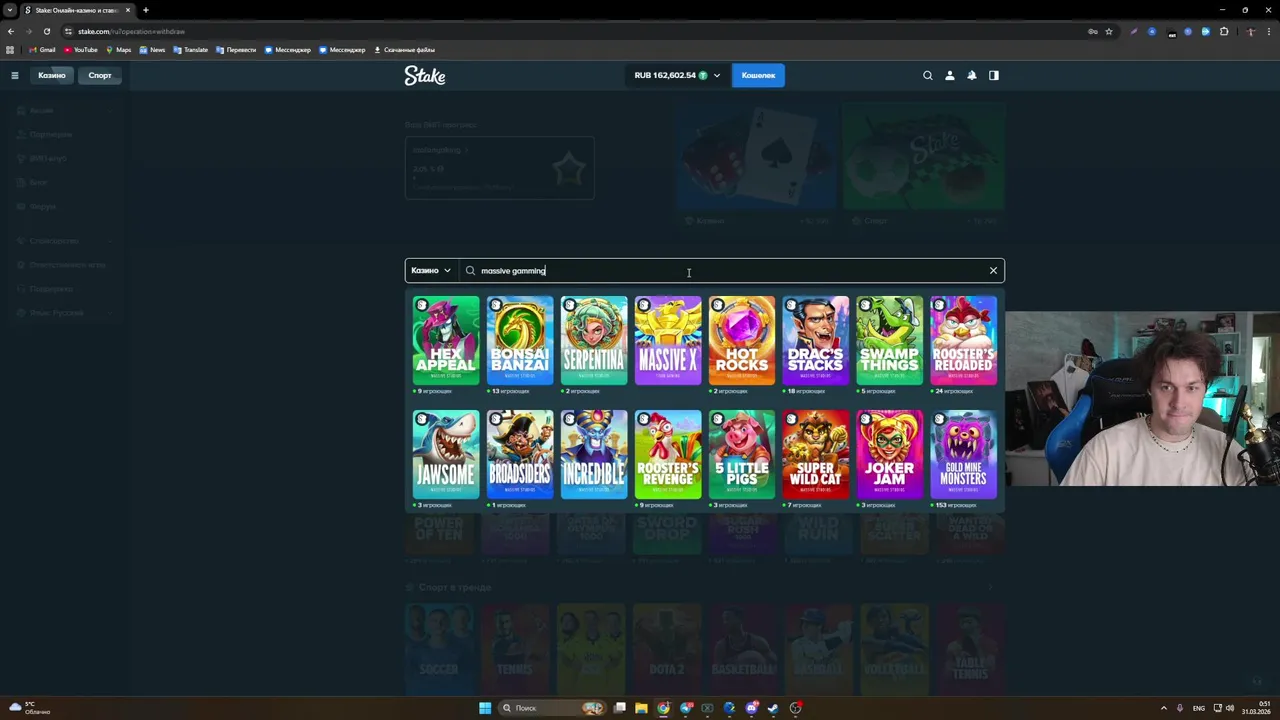Viewport: 1280px width, 720px height.
Task: Open the 5 Little Pigs game
Action: pyautogui.click(x=742, y=455)
